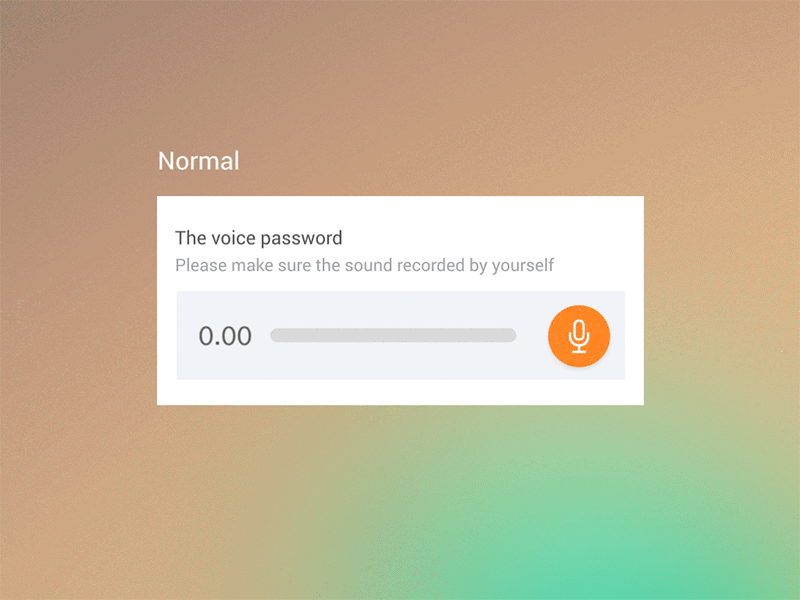Start recording with the orange microphone button
The height and width of the screenshot is (600, 800).
point(579,336)
